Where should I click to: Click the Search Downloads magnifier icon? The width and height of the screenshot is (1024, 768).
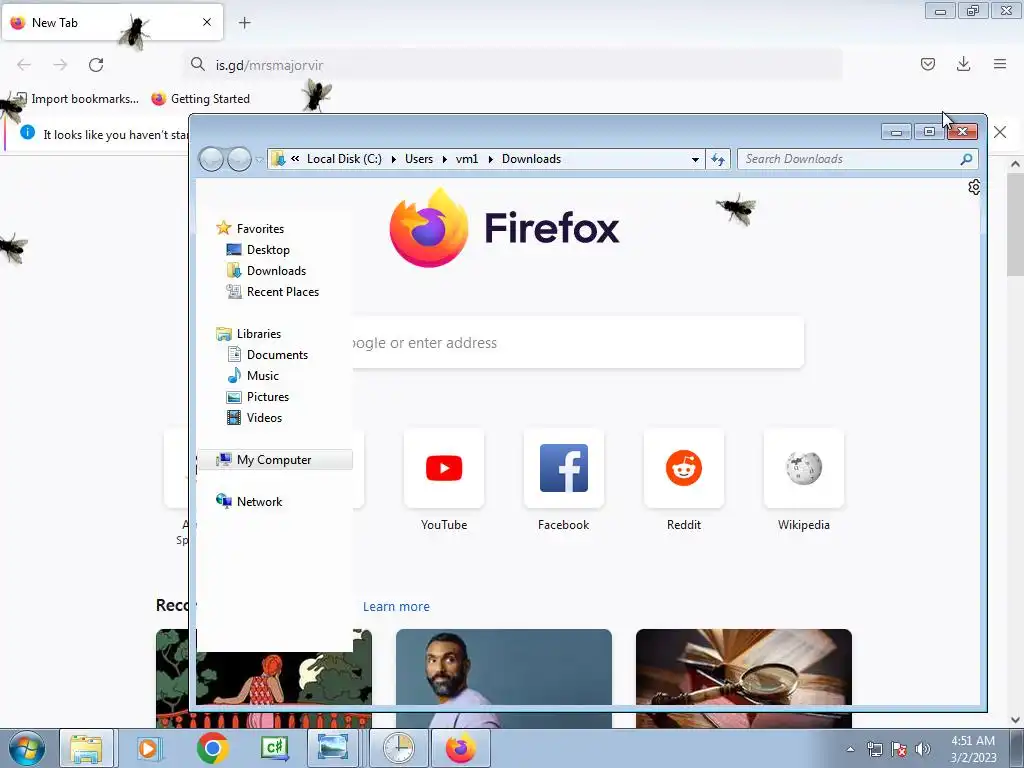(x=967, y=159)
